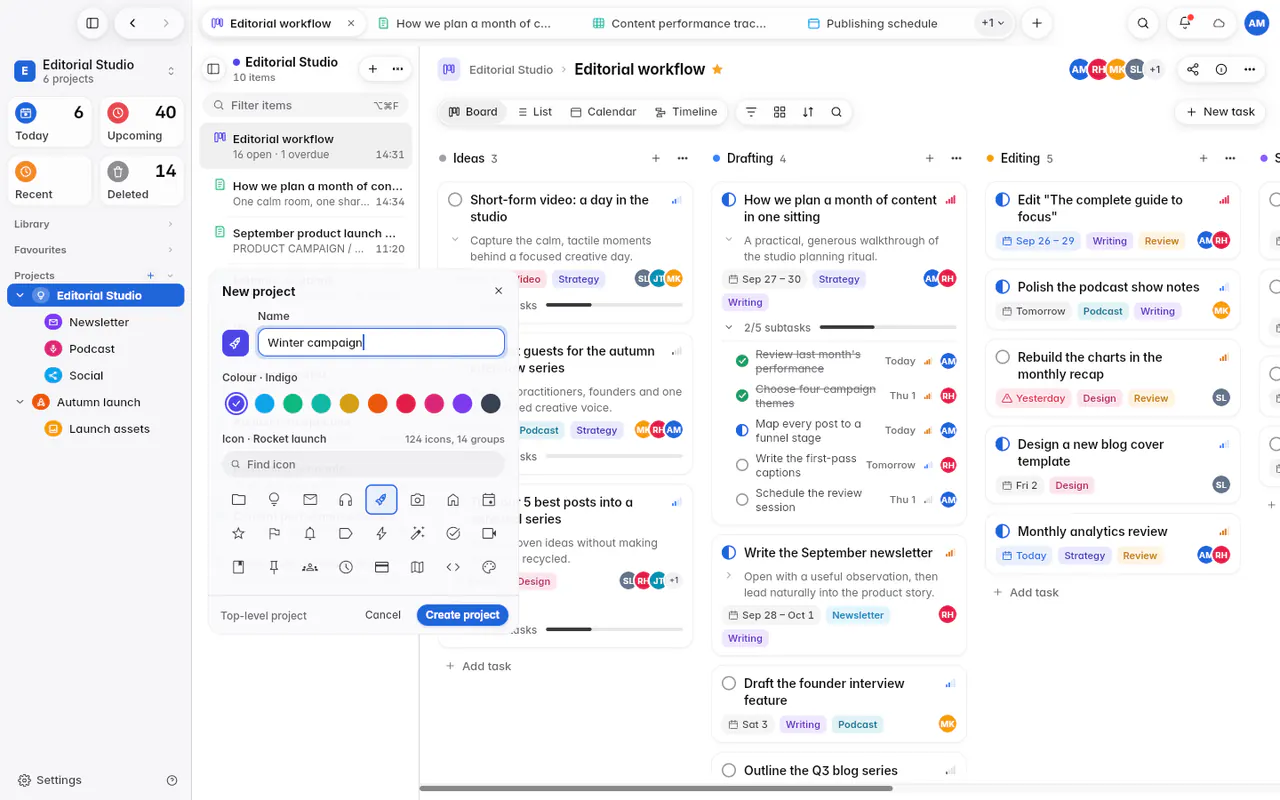This screenshot has height=800, width=1280.
Task: Open the Publishing schedule tab
Action: point(872,23)
